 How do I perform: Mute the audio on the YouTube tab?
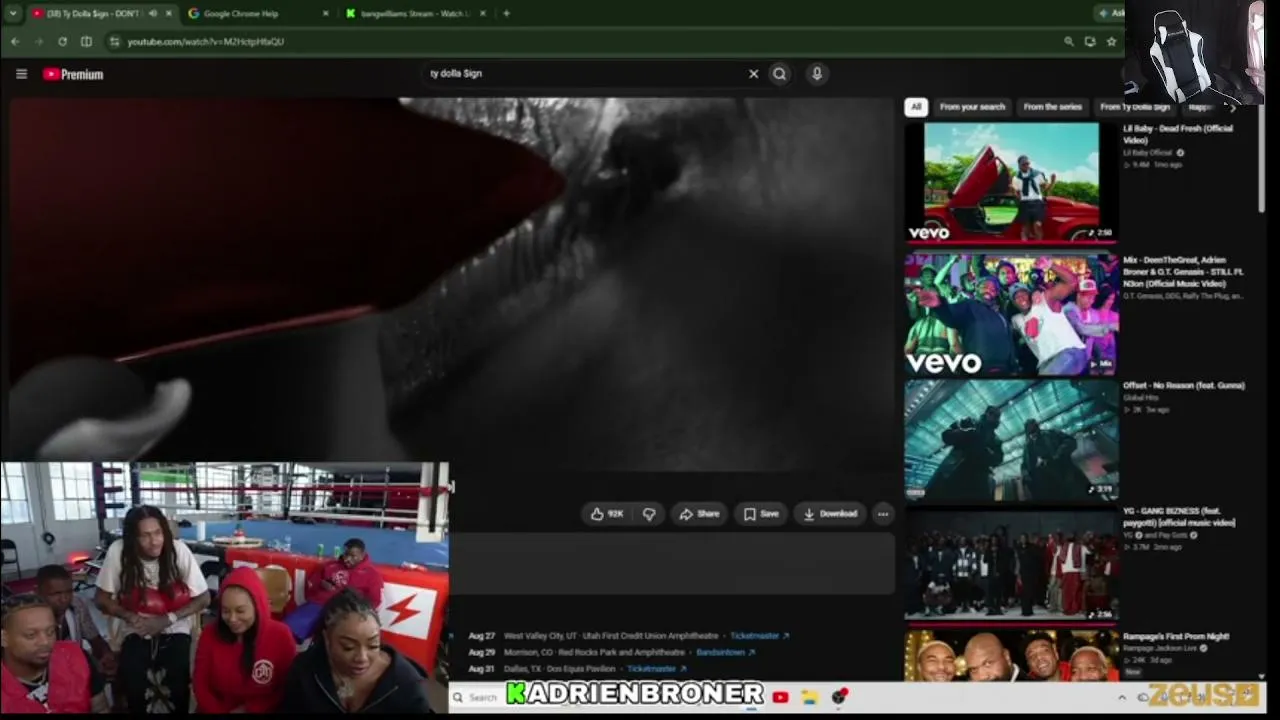152,14
